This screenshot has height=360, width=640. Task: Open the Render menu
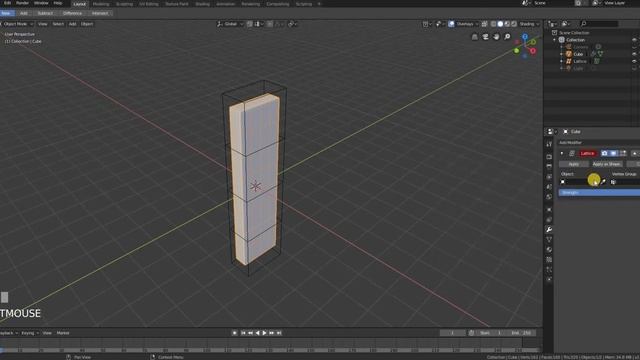tap(22, 3)
